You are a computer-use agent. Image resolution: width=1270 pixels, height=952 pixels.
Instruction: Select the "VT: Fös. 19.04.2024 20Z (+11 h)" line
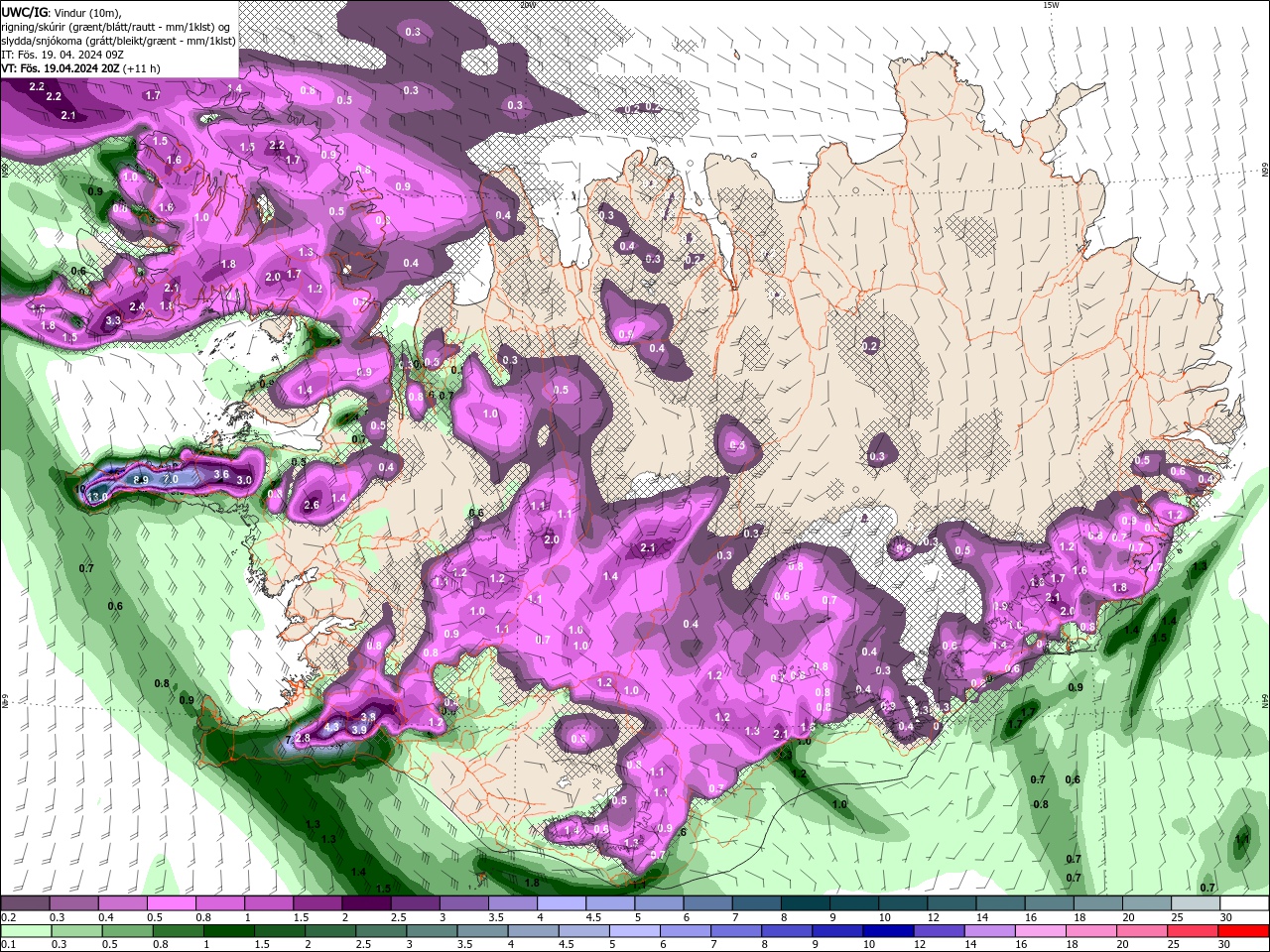[x=80, y=68]
